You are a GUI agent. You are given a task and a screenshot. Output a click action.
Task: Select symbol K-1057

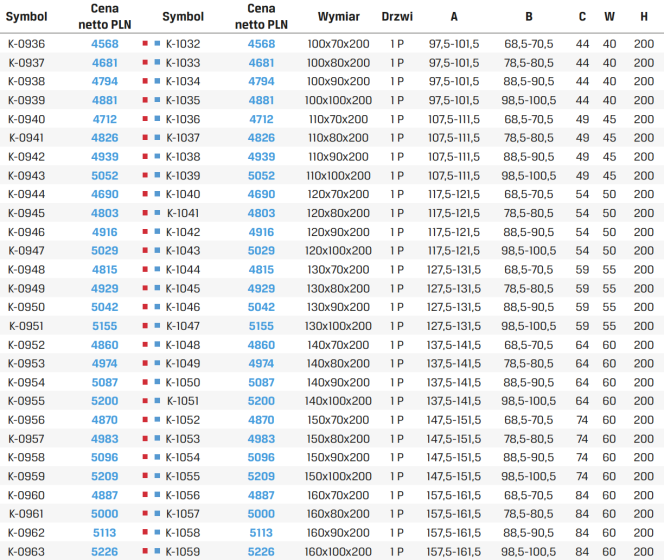pyautogui.click(x=183, y=514)
